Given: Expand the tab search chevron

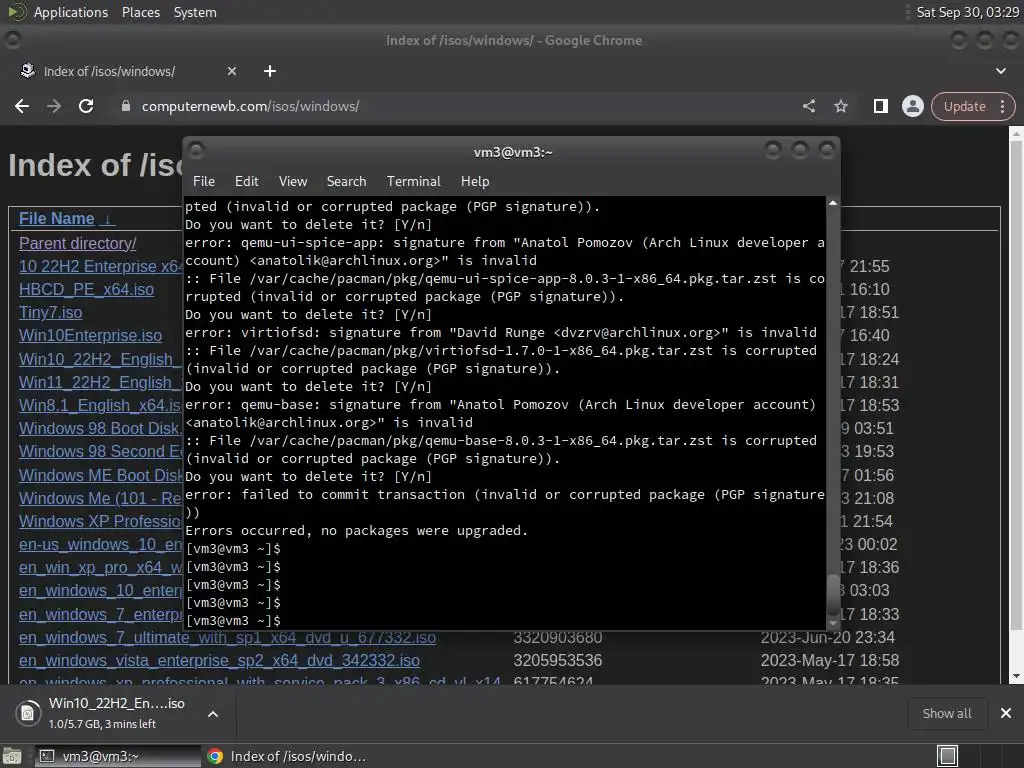Looking at the screenshot, I should point(1000,71).
